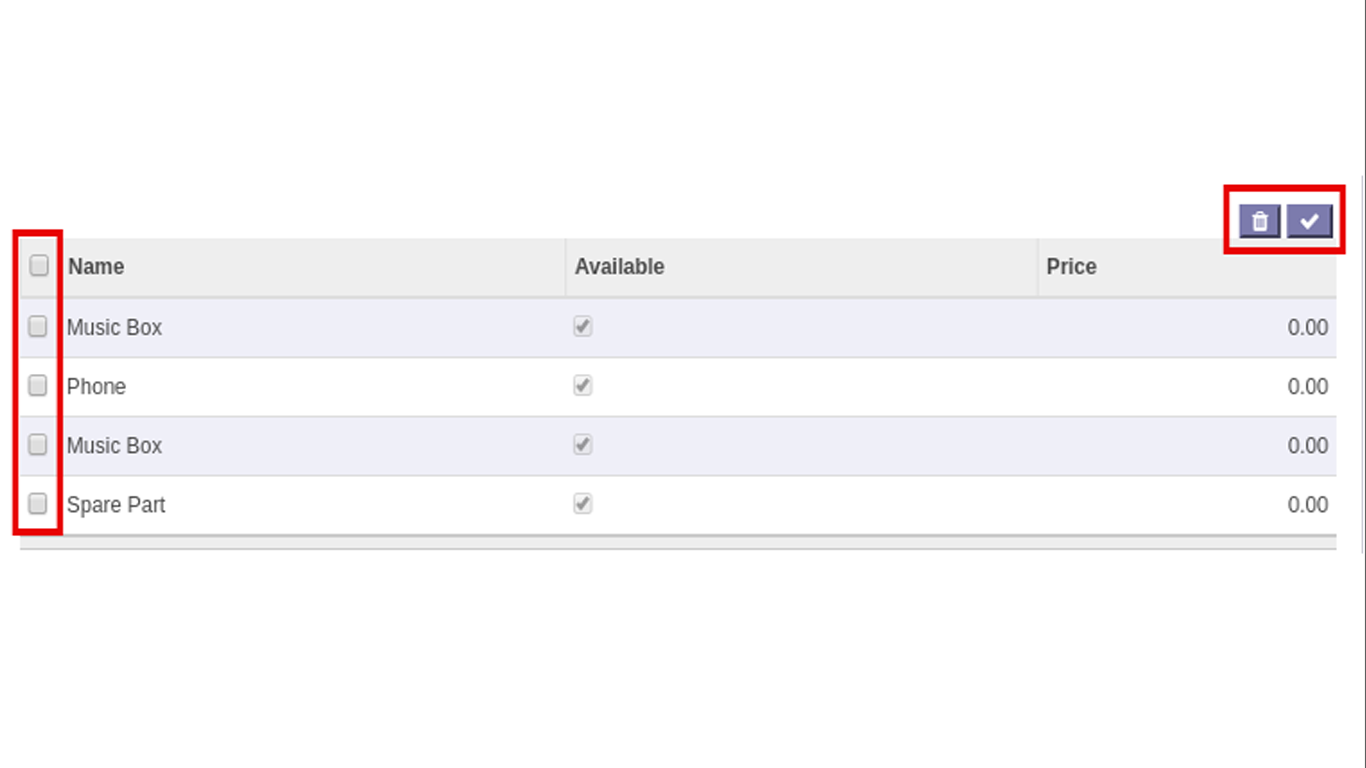Toggle Available checkbox in Music Box row above Spare Part
1366x768 pixels.
point(583,444)
